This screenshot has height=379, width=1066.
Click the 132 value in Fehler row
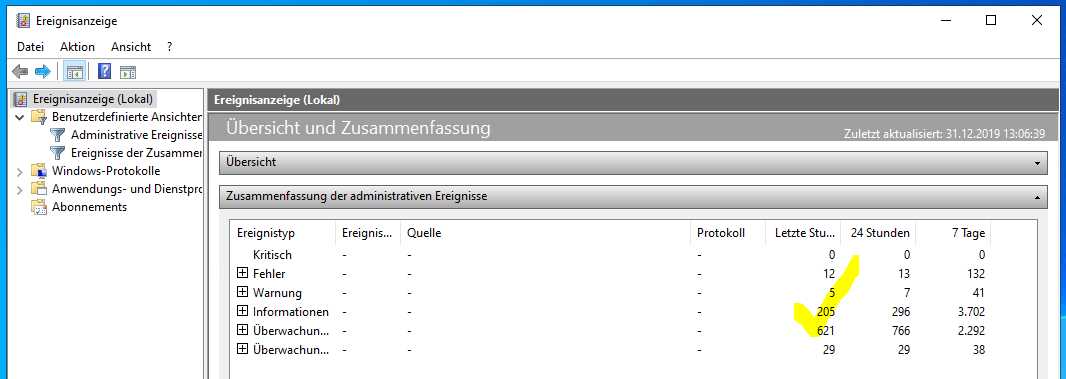click(975, 274)
